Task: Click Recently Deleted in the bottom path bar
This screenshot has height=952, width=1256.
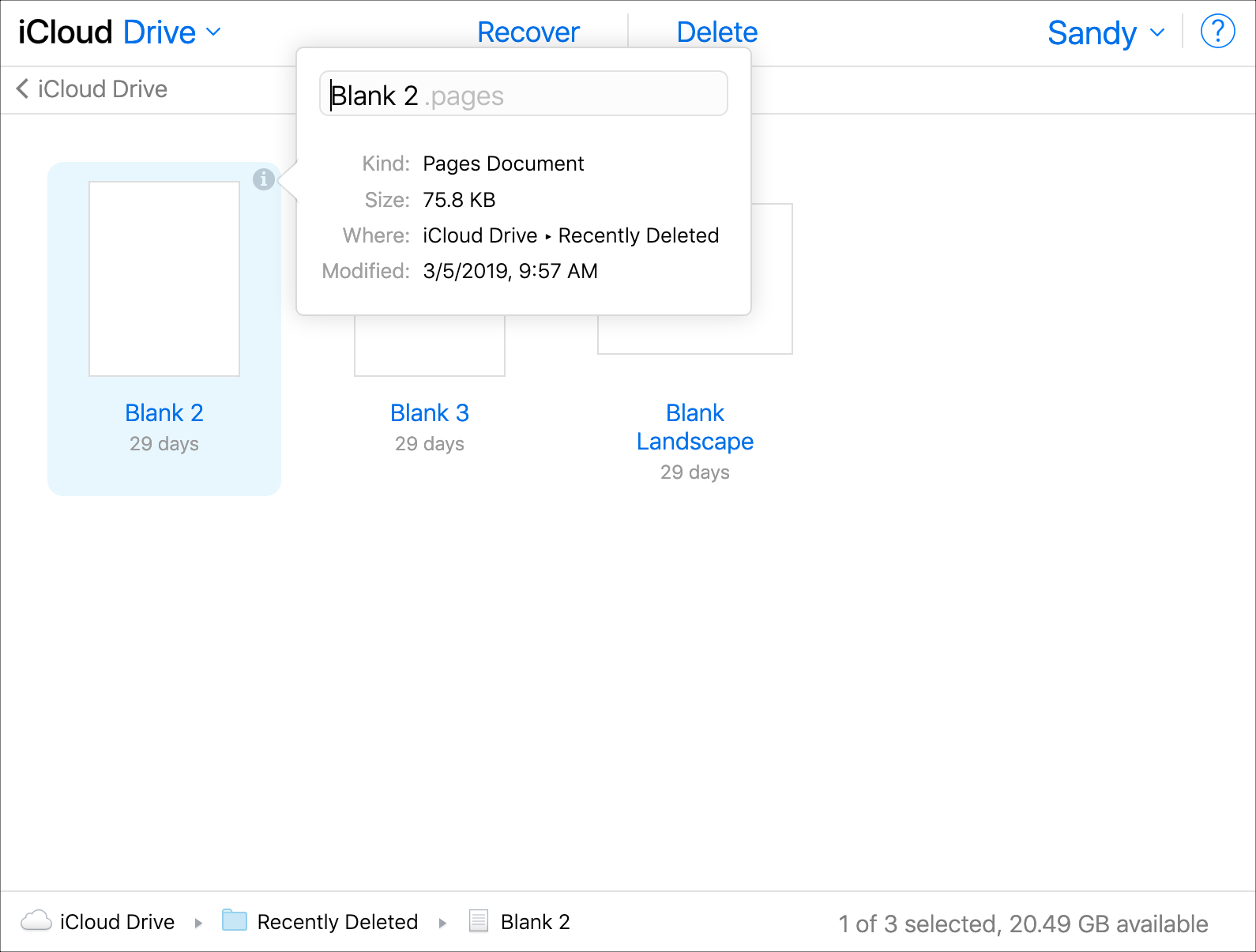Action: tap(337, 922)
